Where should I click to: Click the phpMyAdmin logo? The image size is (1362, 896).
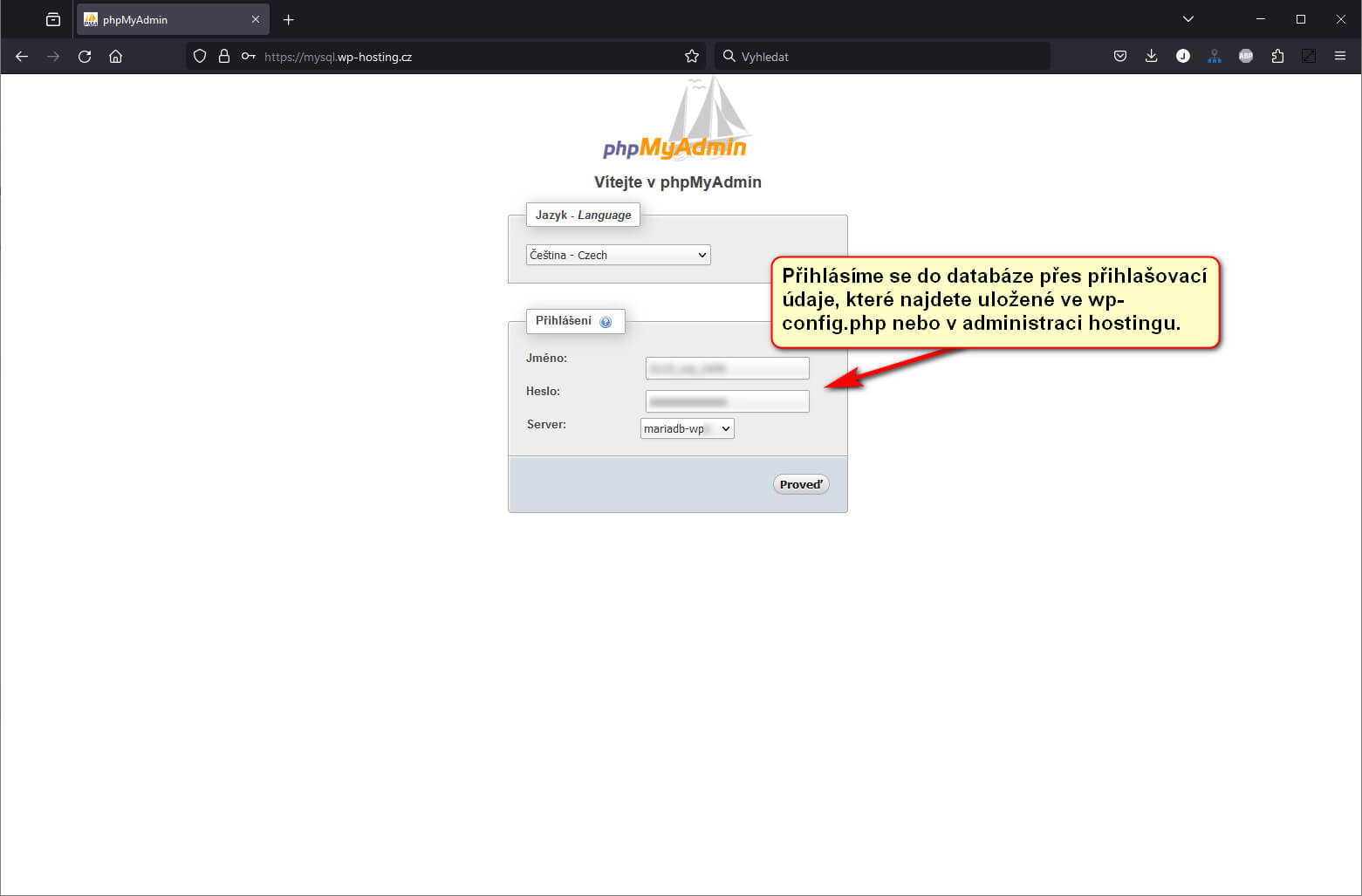pos(677,120)
